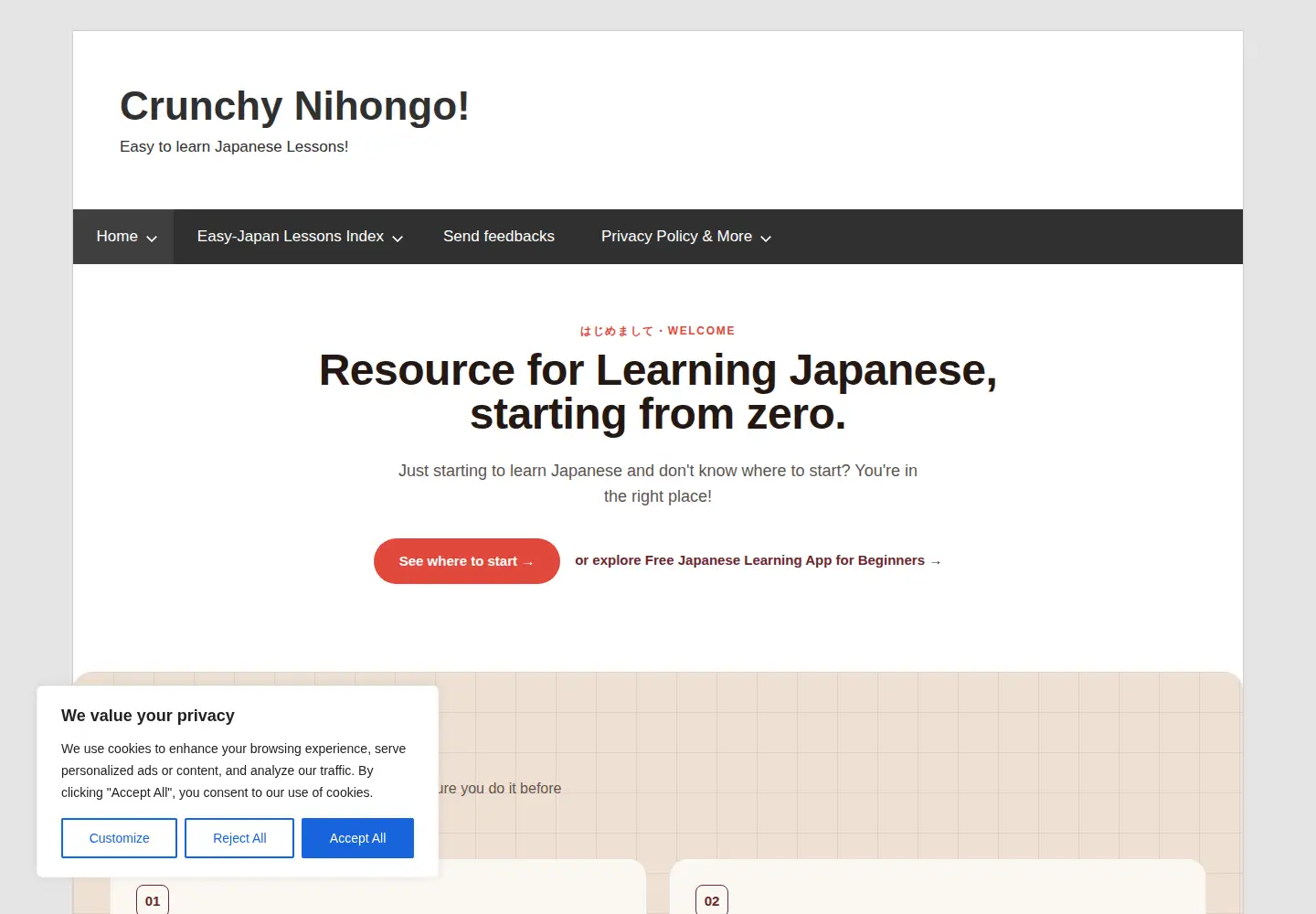Click the 02 step number badge
Screen dimensions: 1316x914
coord(712,900)
